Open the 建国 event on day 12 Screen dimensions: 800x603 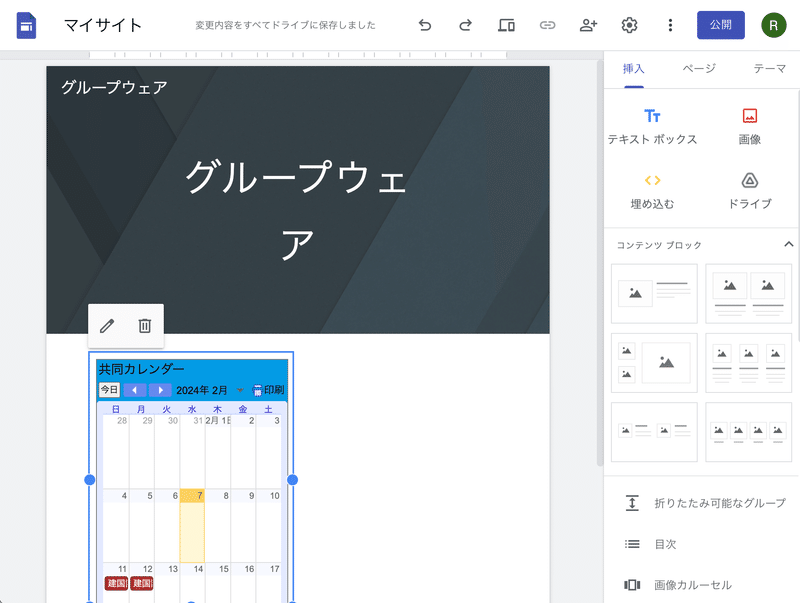[x=142, y=583]
